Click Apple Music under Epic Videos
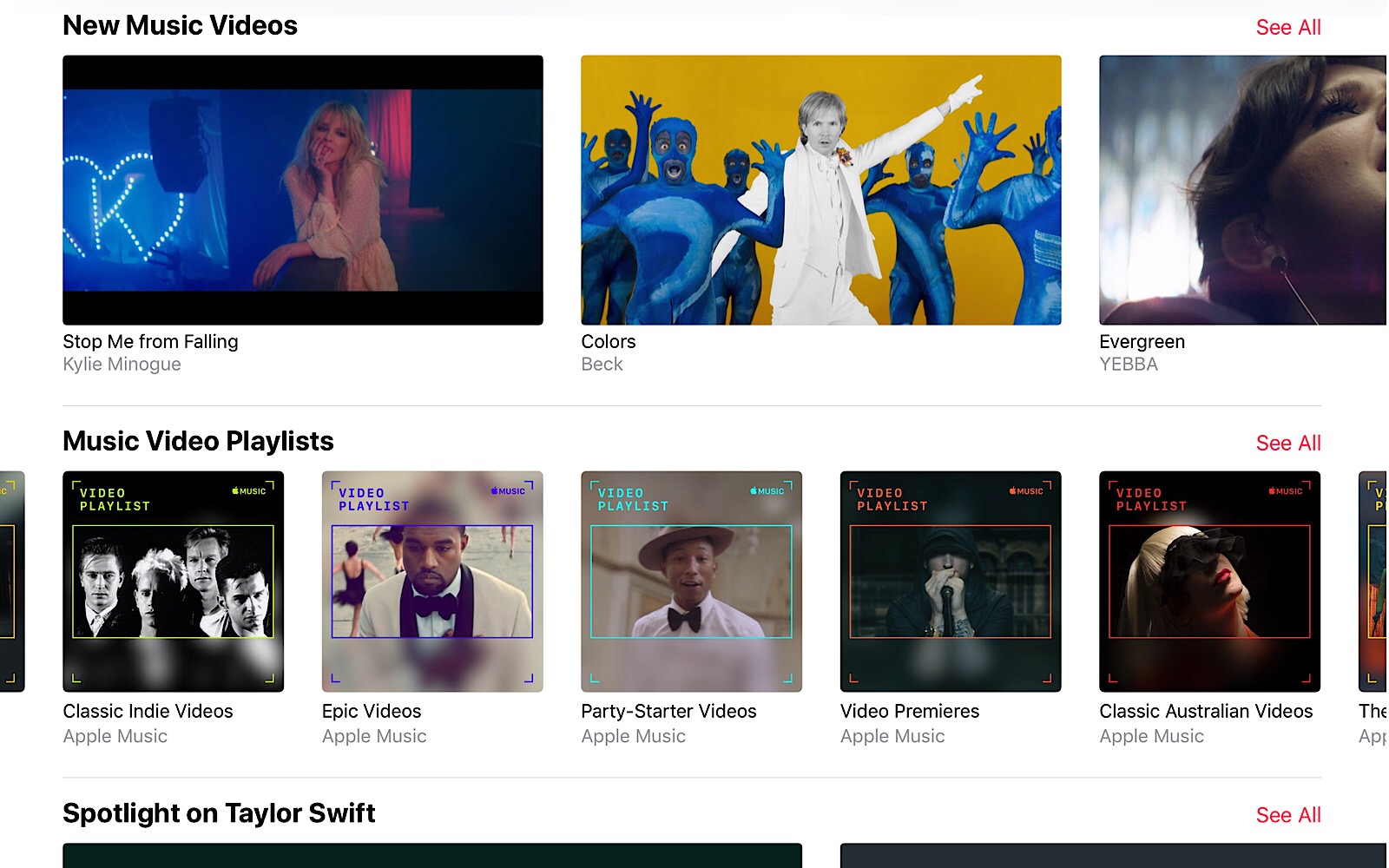 click(x=374, y=737)
